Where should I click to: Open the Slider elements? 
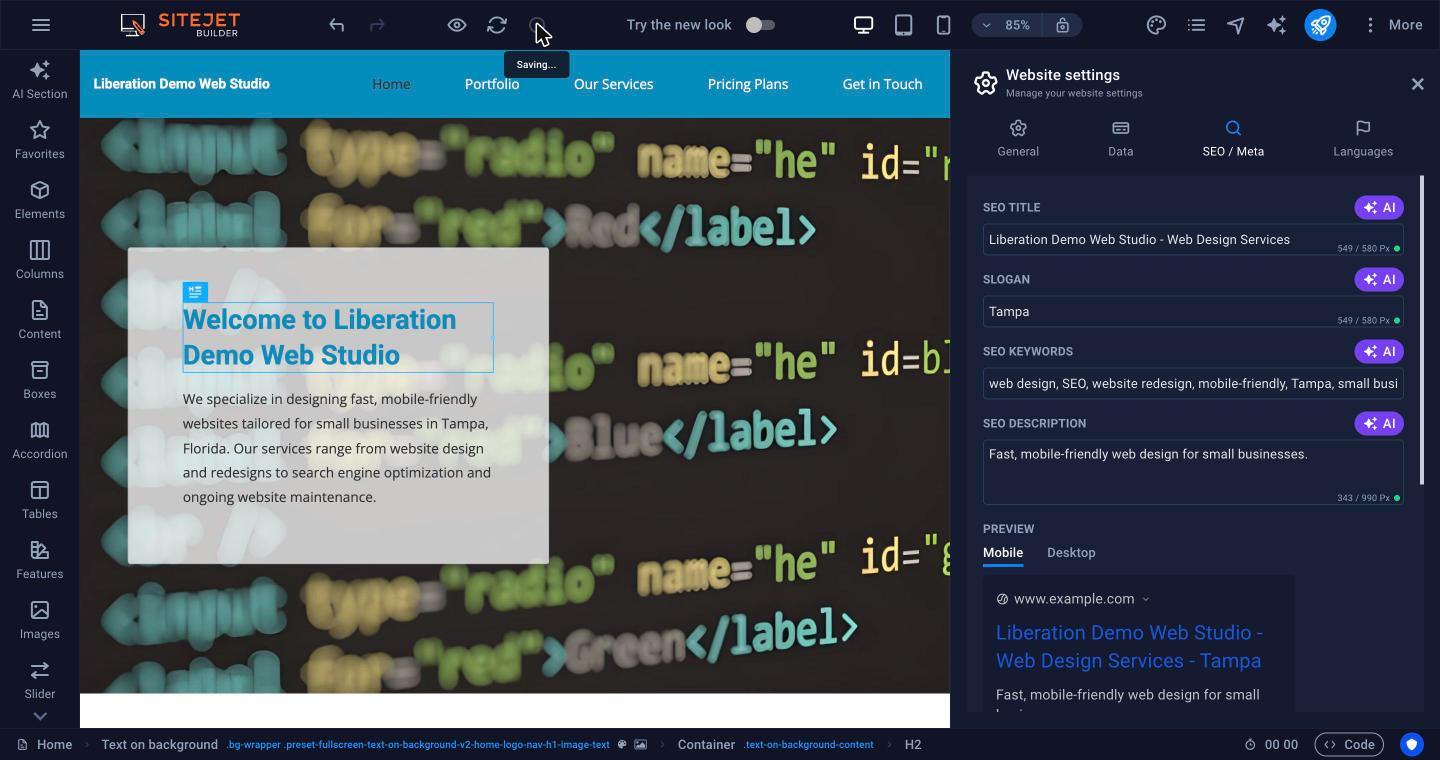point(40,680)
